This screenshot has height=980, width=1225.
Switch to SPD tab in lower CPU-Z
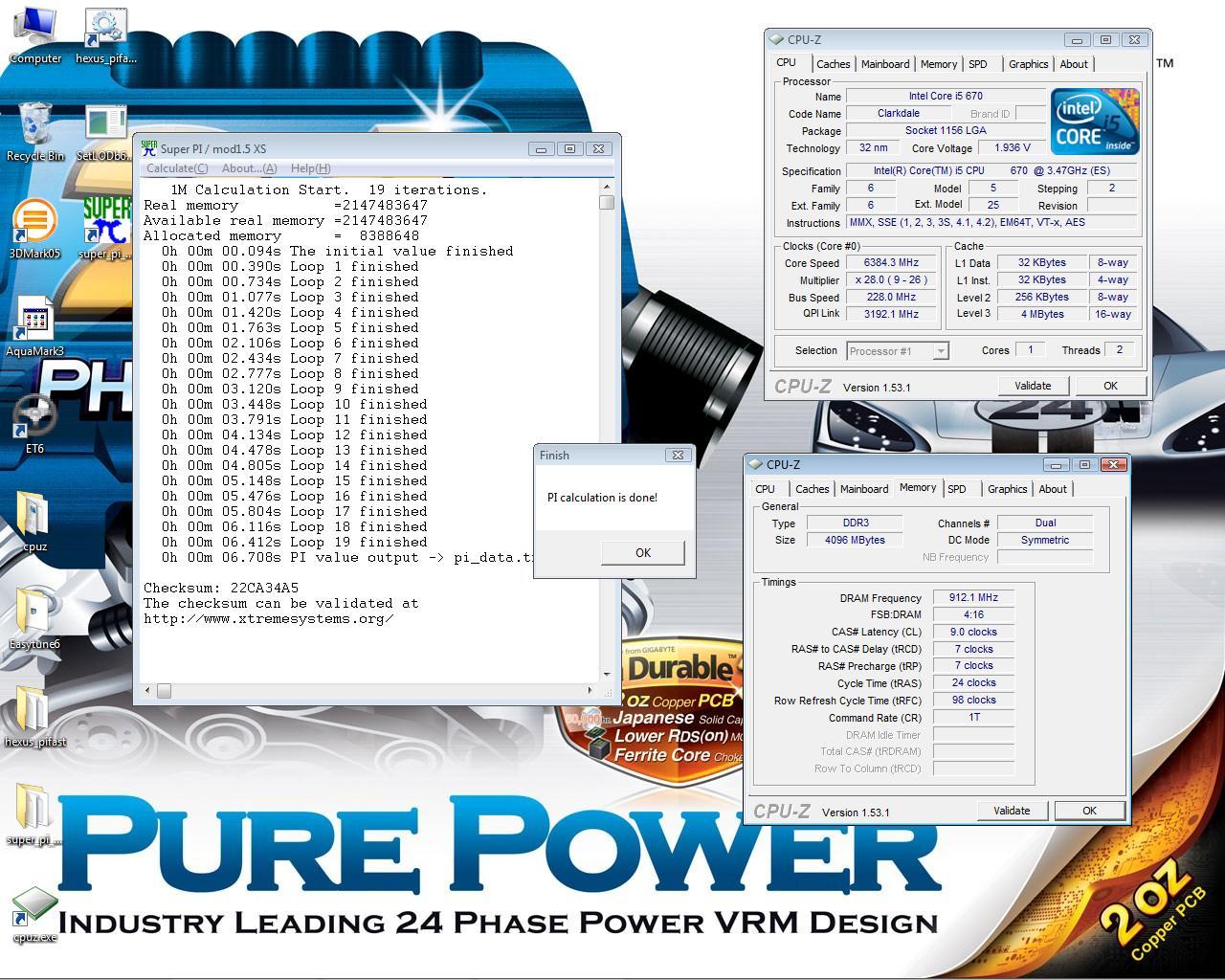[957, 489]
